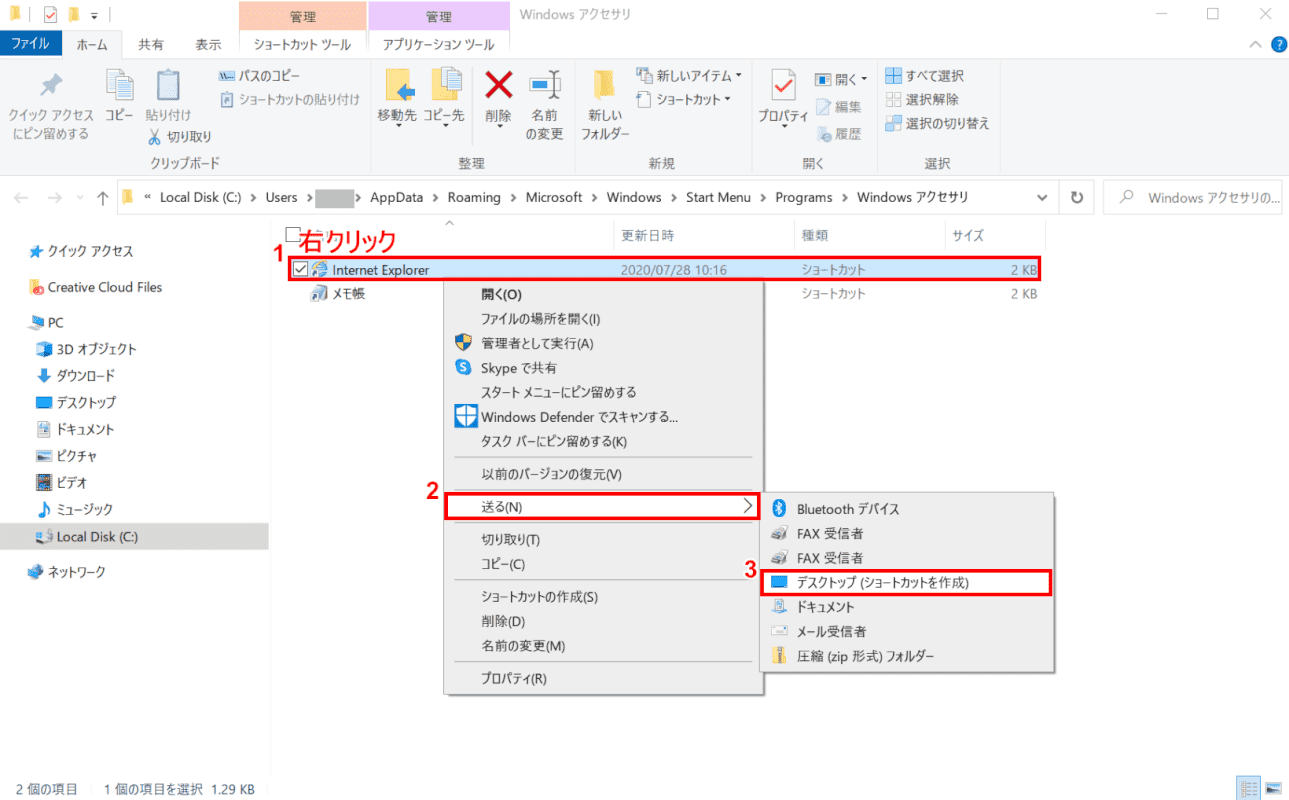Select Desktop (create shortcut) in submenu
The image size is (1289, 800).
point(907,582)
